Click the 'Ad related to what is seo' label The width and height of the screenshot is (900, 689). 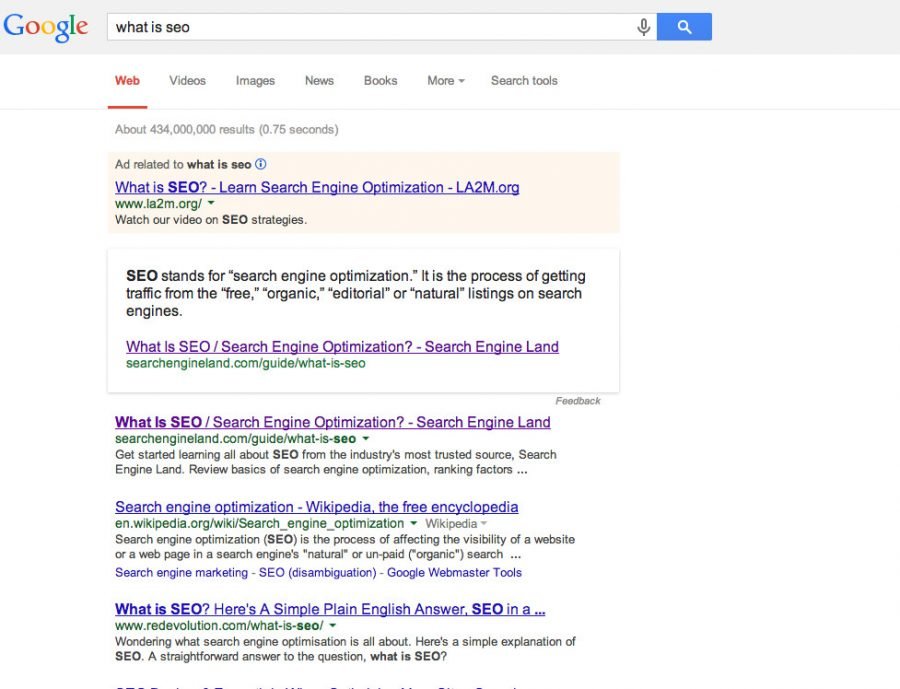(183, 164)
